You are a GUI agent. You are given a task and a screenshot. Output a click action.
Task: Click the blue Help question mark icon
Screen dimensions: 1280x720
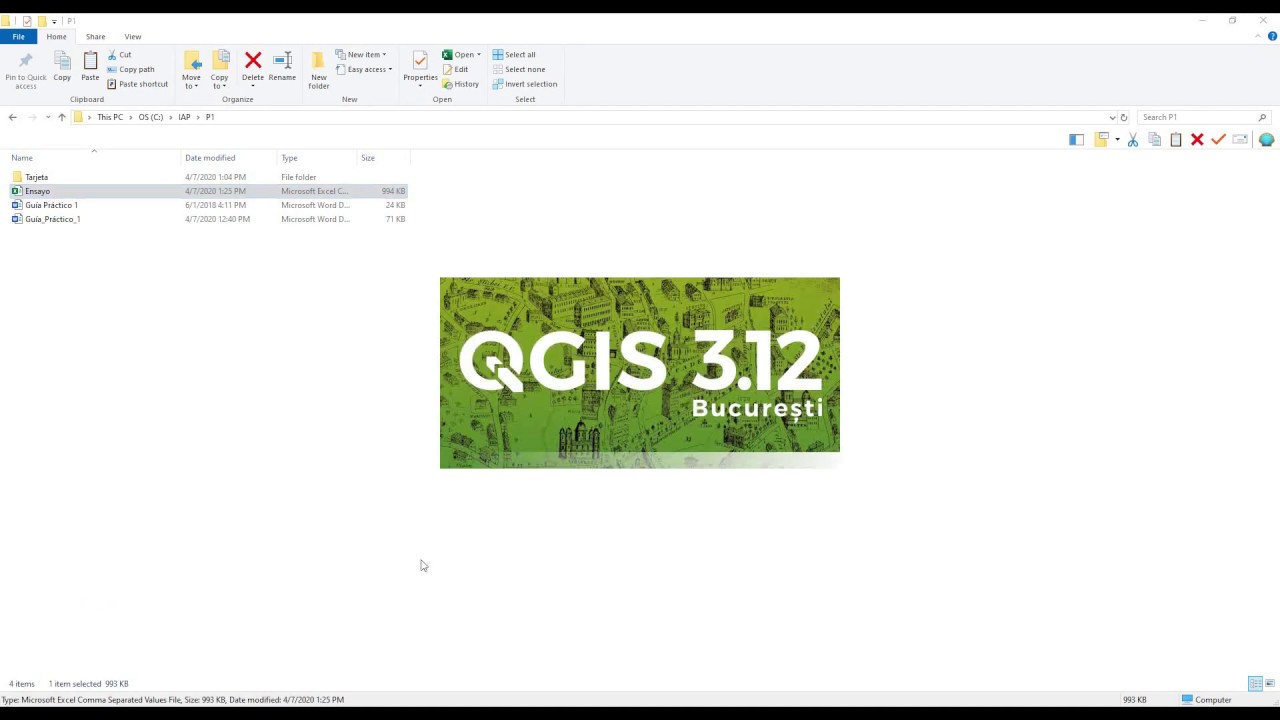coord(1273,37)
